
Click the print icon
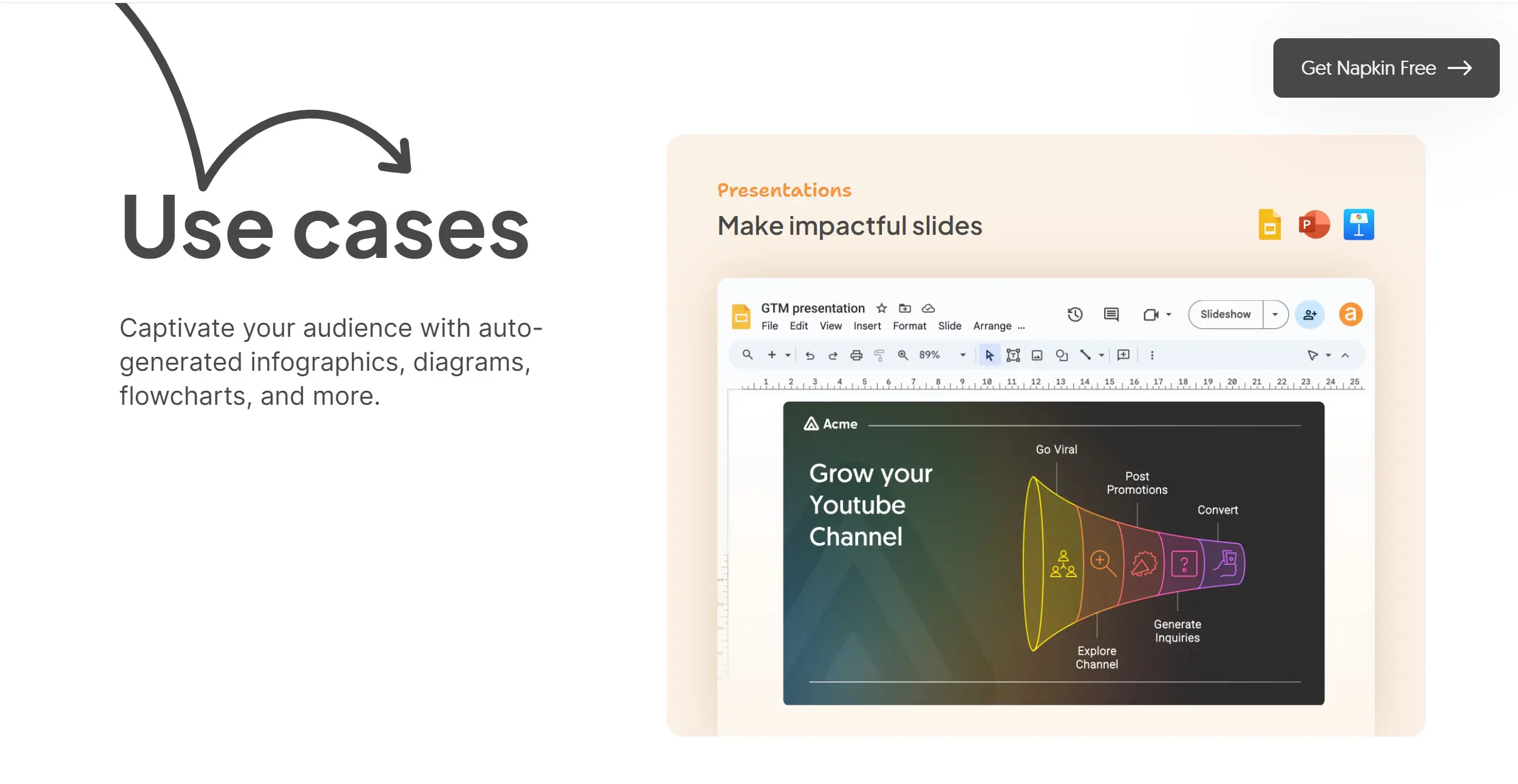856,356
